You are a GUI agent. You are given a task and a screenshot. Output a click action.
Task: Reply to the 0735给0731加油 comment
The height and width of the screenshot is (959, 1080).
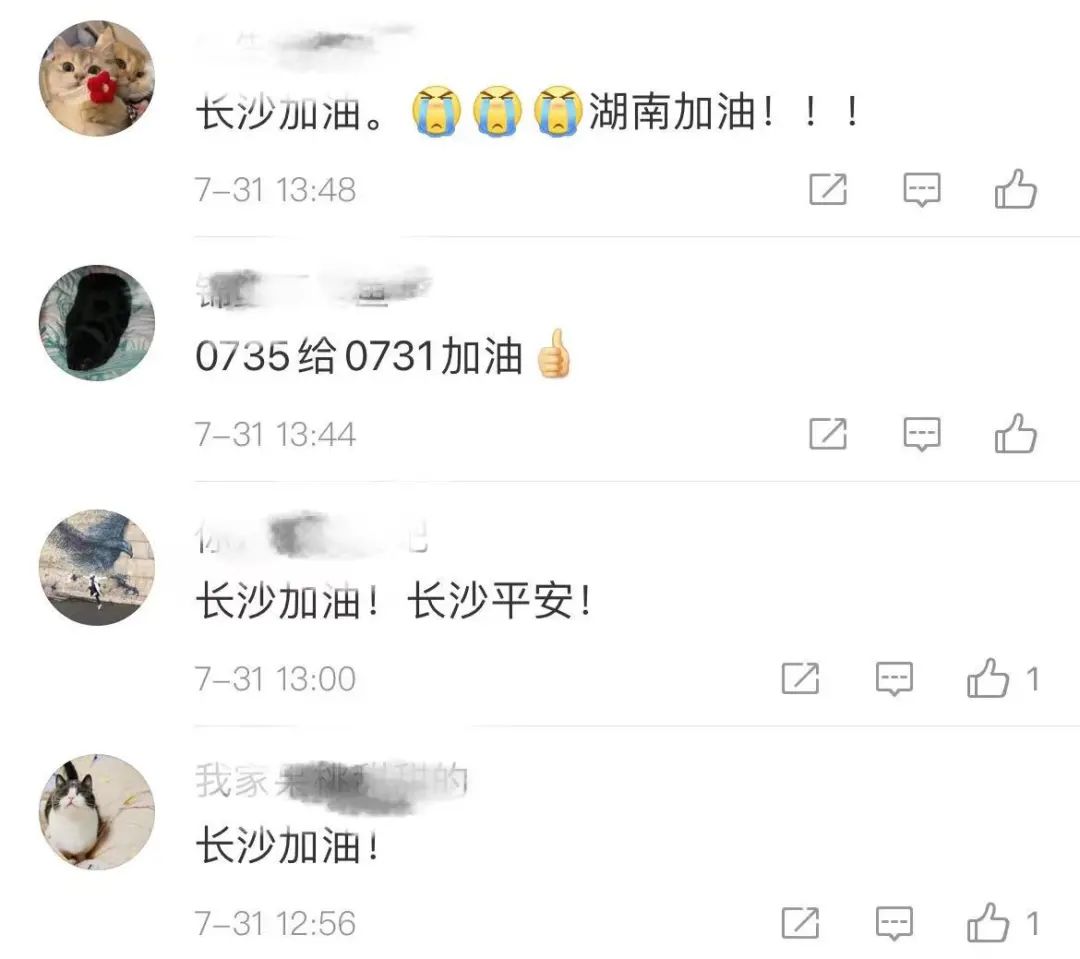click(922, 434)
